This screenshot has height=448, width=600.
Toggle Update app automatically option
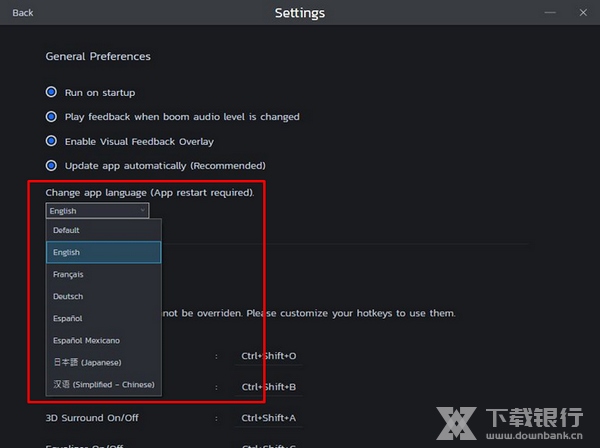(51, 165)
